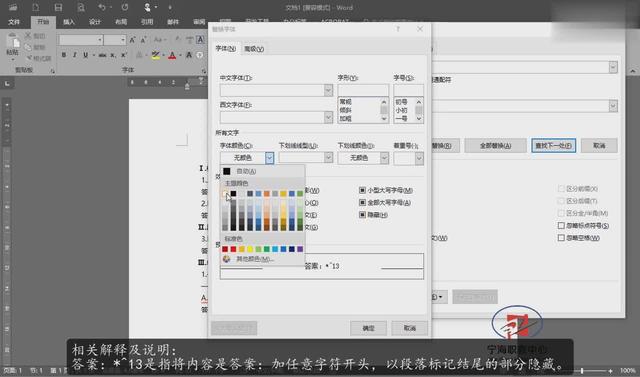Switch to the Design (设计) ribbon tab
The image size is (640, 377).
point(95,22)
